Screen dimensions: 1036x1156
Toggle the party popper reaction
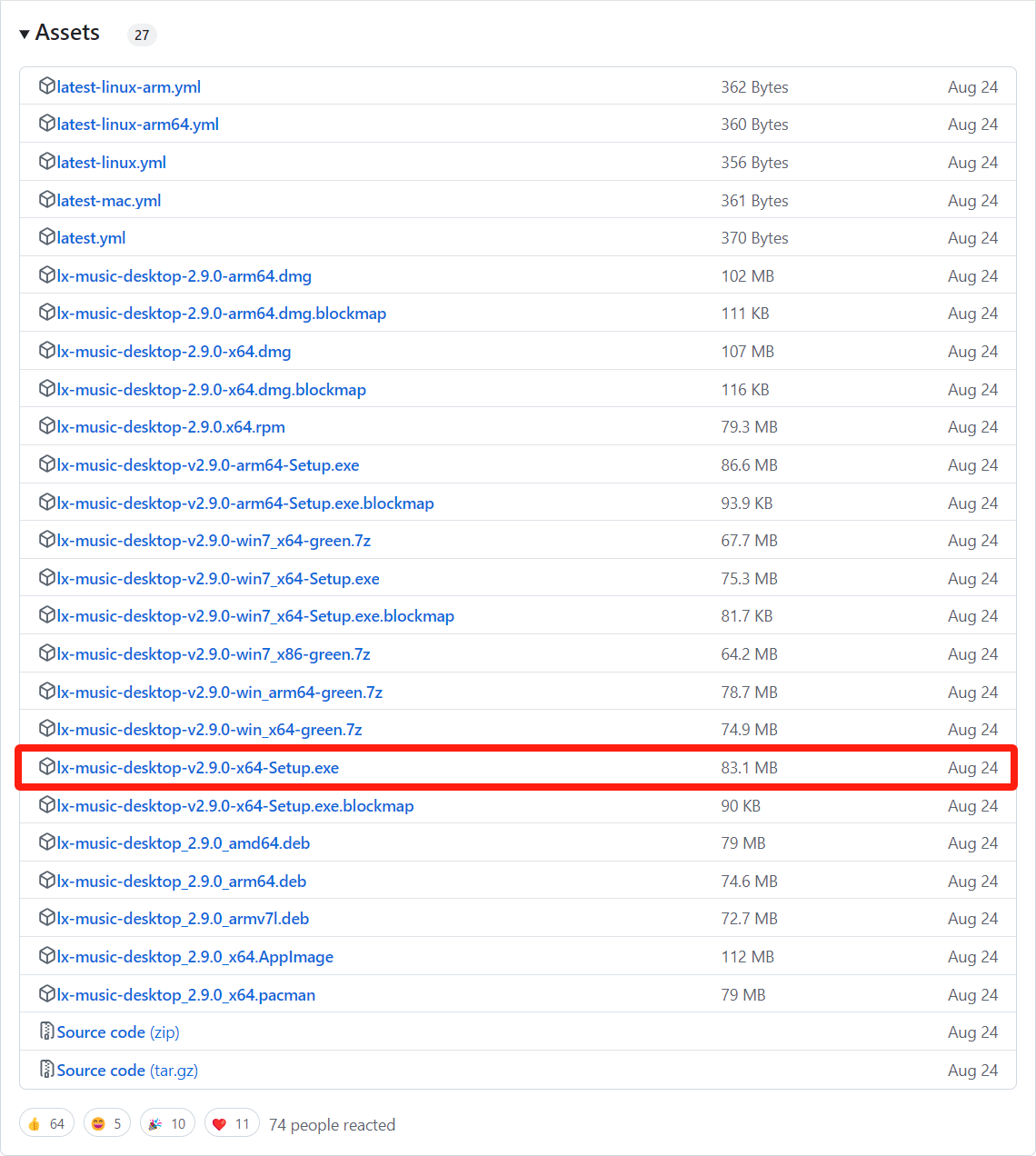coord(167,1124)
